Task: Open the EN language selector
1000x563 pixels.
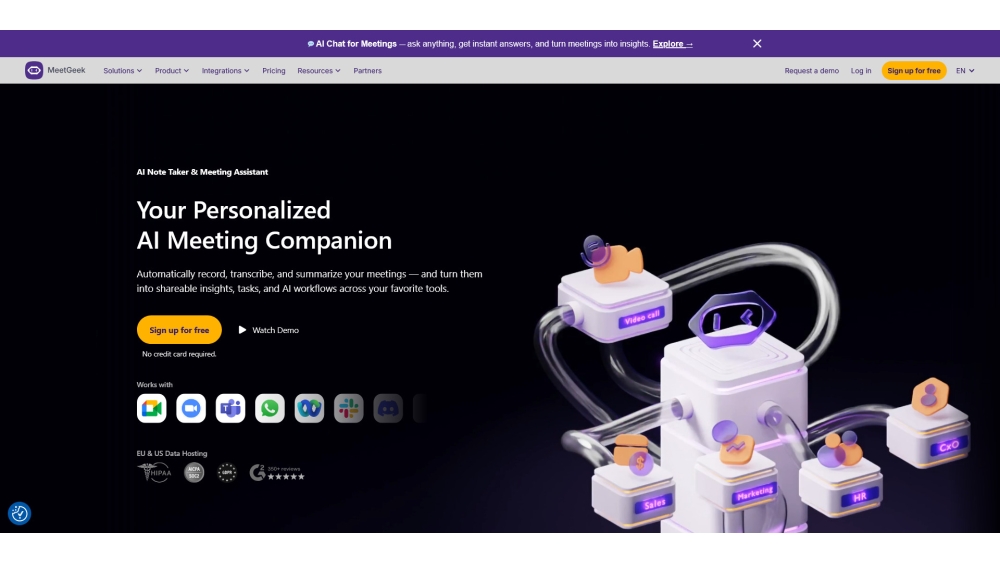Action: click(965, 71)
